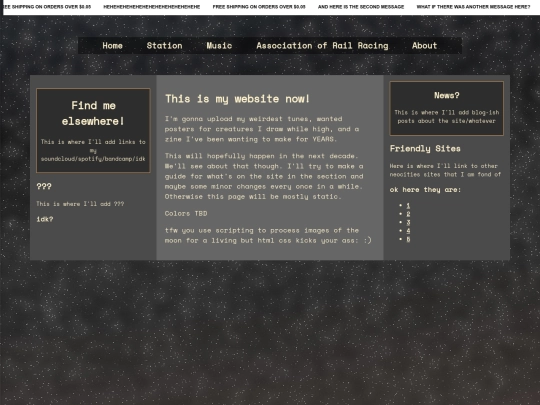Click the soundcloud/spotify/bandcamp/idk text
This screenshot has height=405, width=540.
[93, 159]
